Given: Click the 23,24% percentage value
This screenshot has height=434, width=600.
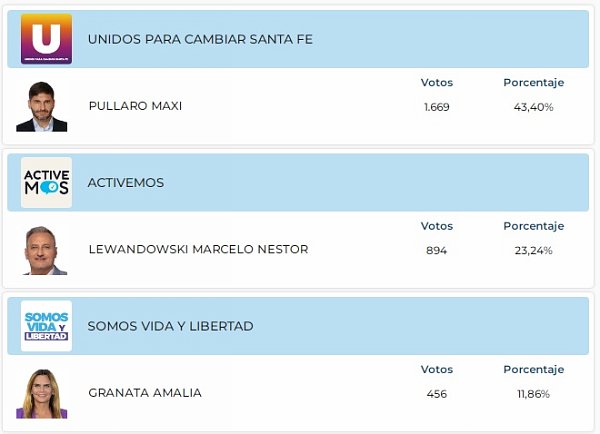Looking at the screenshot, I should 534,250.
